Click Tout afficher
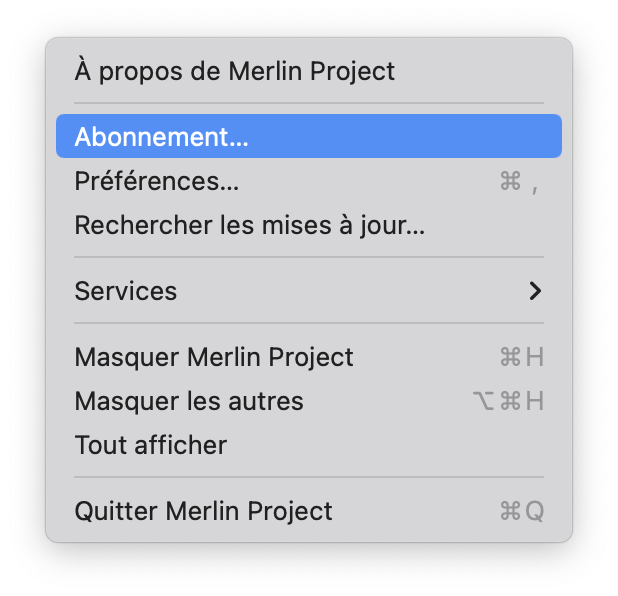The image size is (618, 596). [151, 445]
